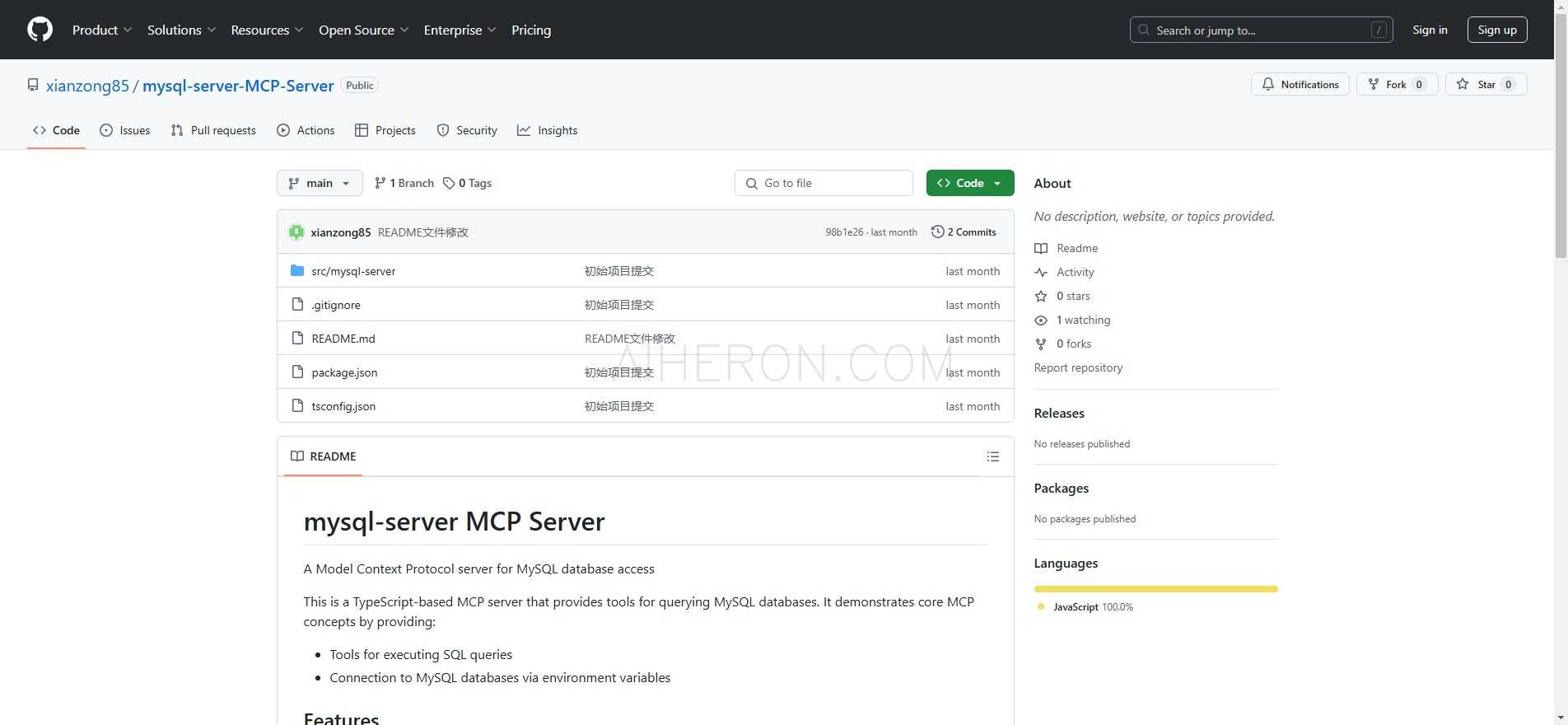Click the tag icon beside 0 Tags
Image resolution: width=1568 pixels, height=725 pixels.
click(449, 183)
